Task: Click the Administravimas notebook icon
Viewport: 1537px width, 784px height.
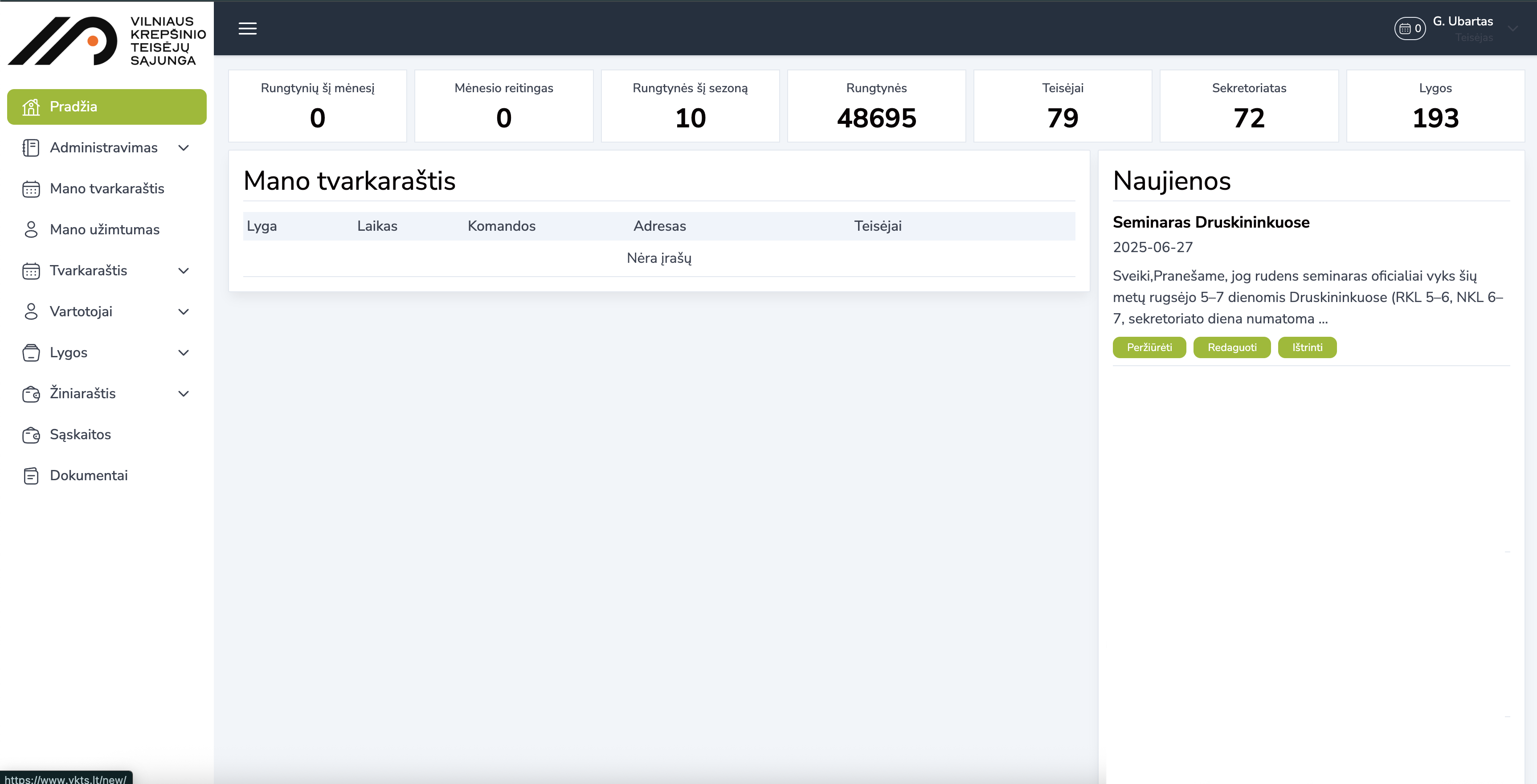Action: coord(31,147)
